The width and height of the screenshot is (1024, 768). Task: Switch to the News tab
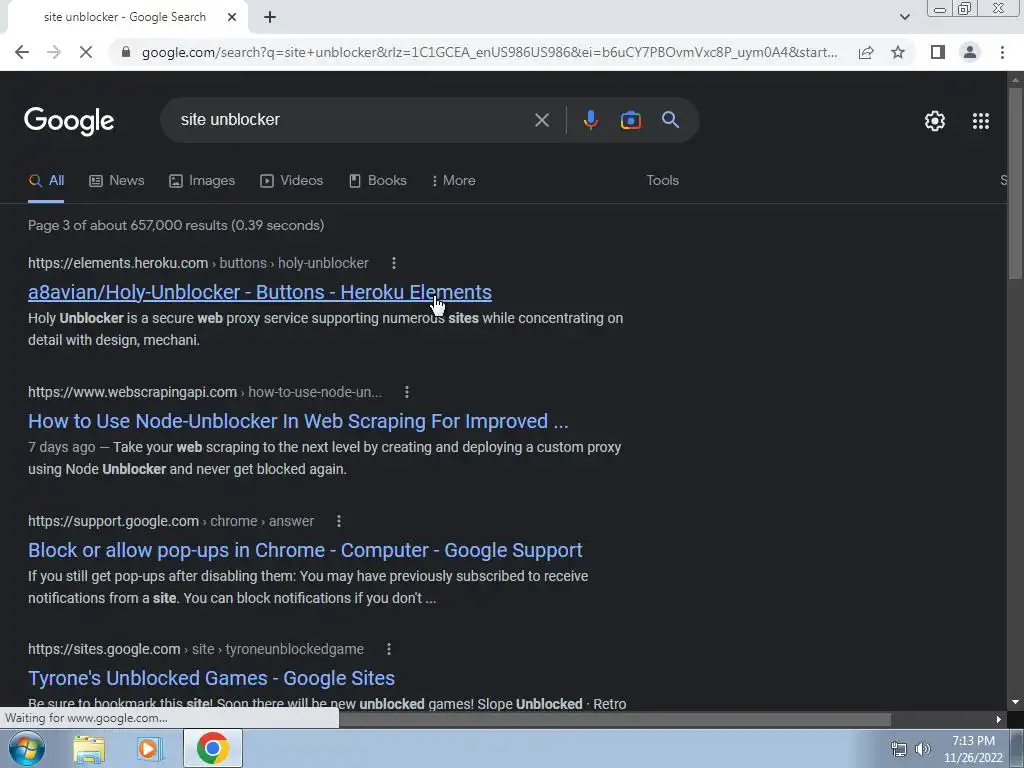click(x=116, y=181)
